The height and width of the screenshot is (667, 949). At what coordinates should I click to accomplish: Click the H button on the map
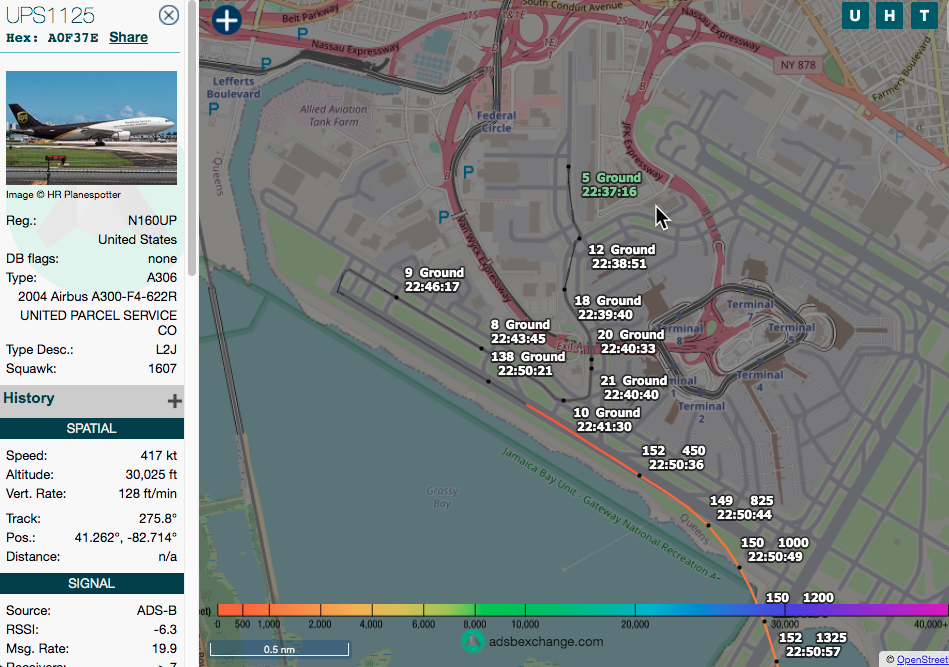[890, 15]
